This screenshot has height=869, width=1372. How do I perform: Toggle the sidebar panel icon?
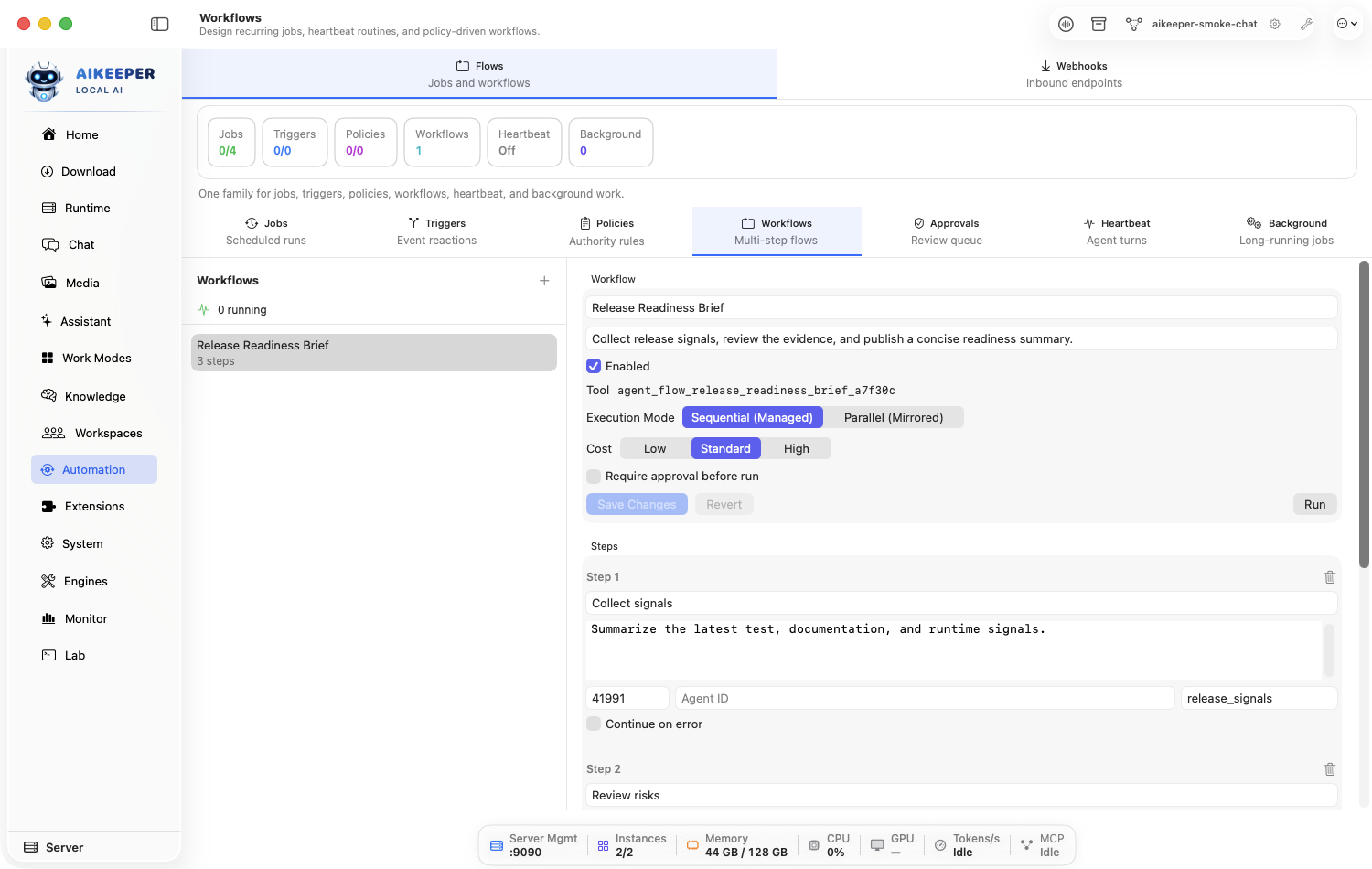160,24
